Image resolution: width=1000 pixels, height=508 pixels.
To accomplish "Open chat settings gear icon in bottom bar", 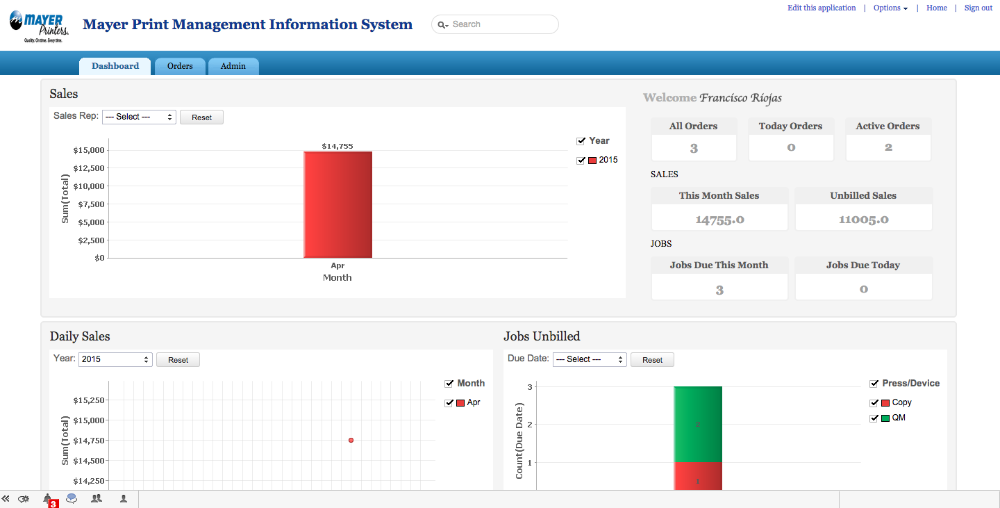I will coord(24,498).
